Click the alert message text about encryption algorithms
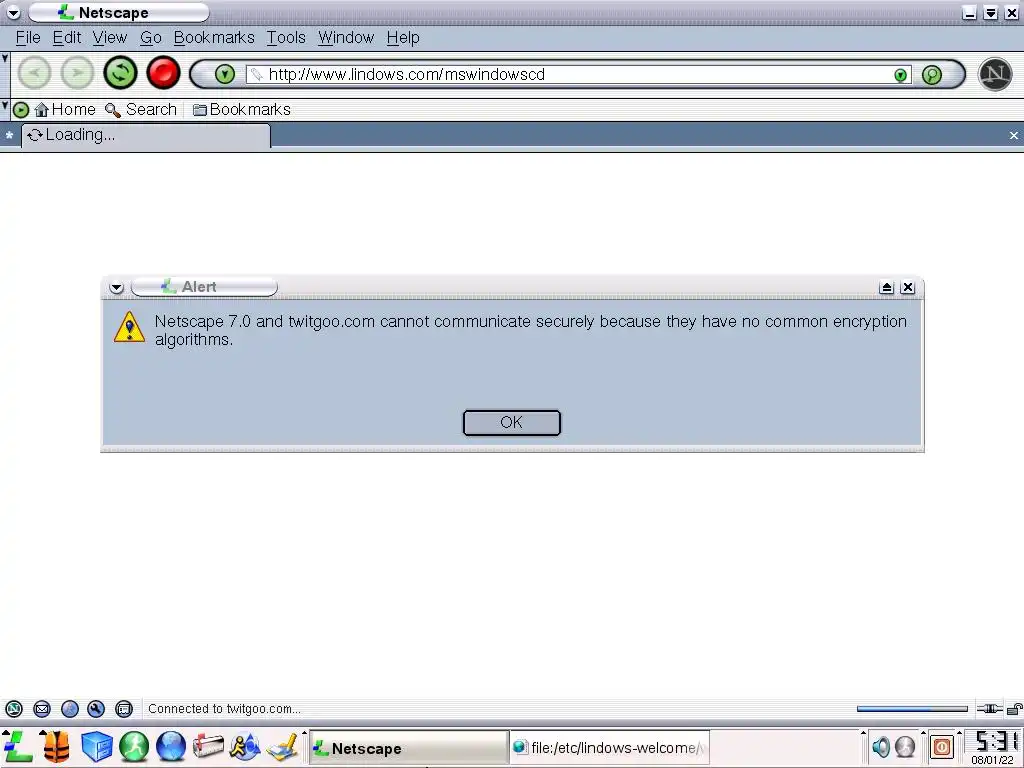The width and height of the screenshot is (1024, 768). click(530, 330)
